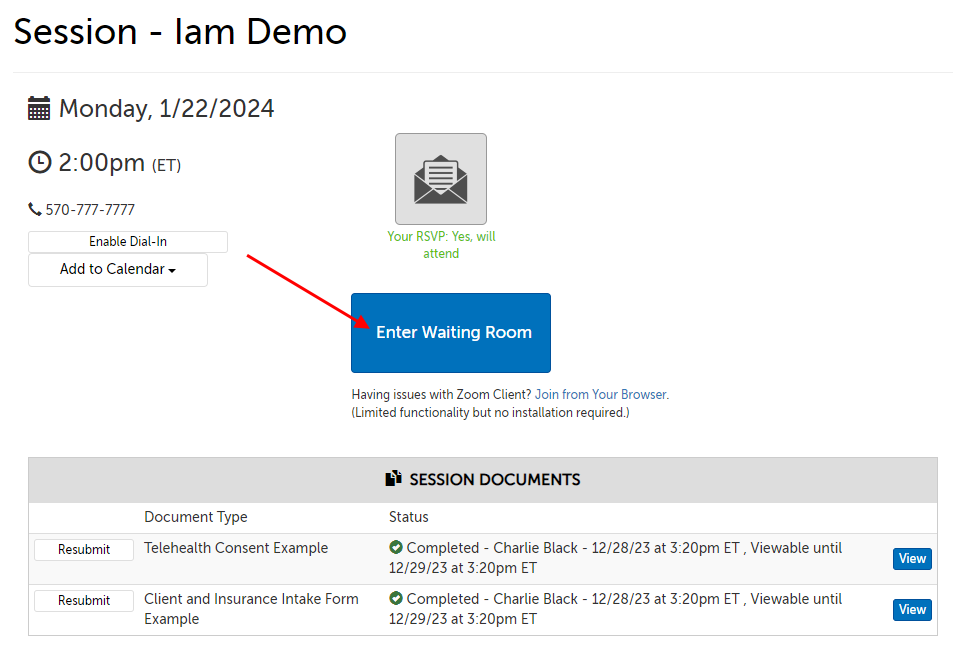Click green checkmark for Client Insurance Intake status
The image size is (958, 646).
[396, 599]
